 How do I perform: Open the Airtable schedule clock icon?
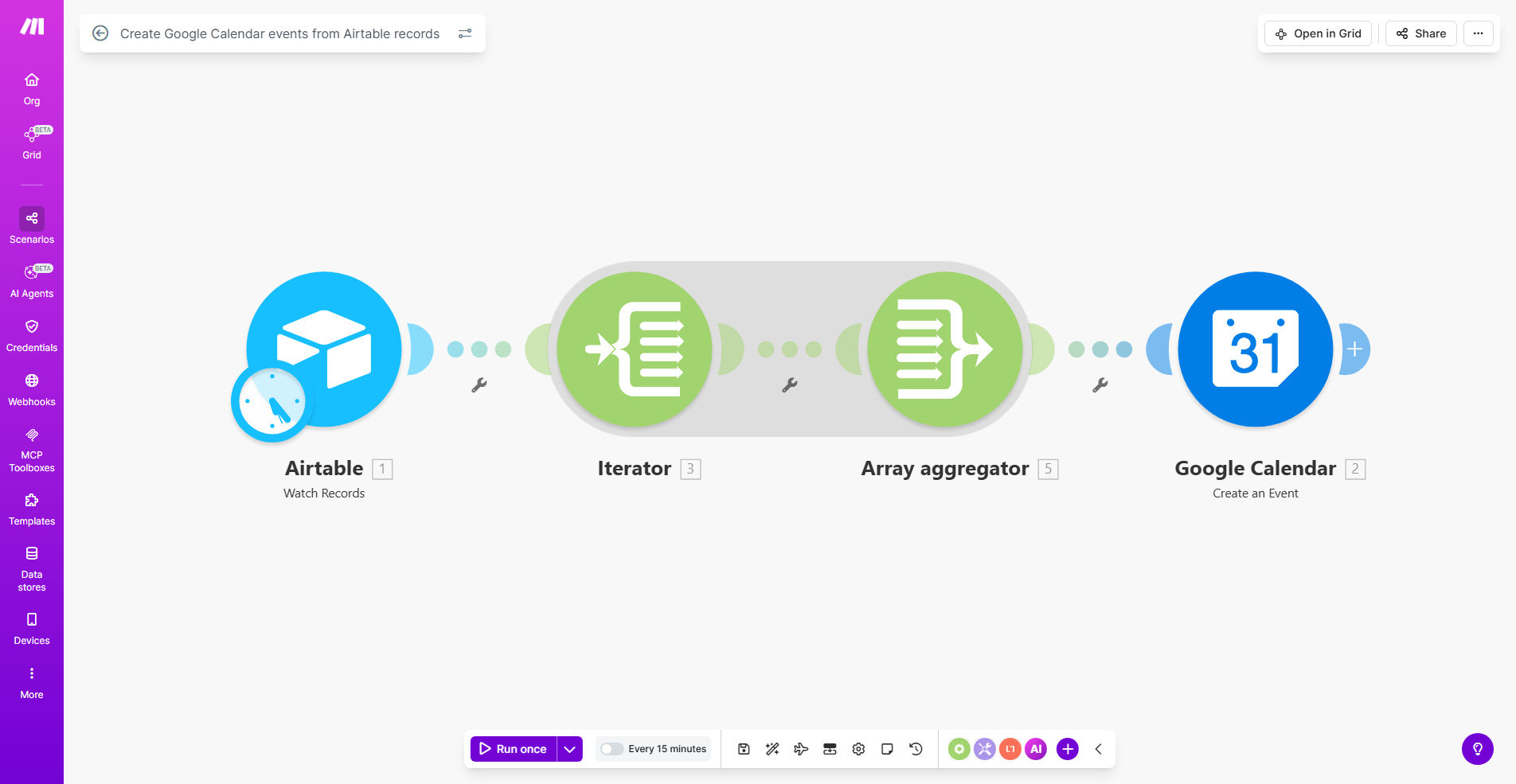point(272,402)
